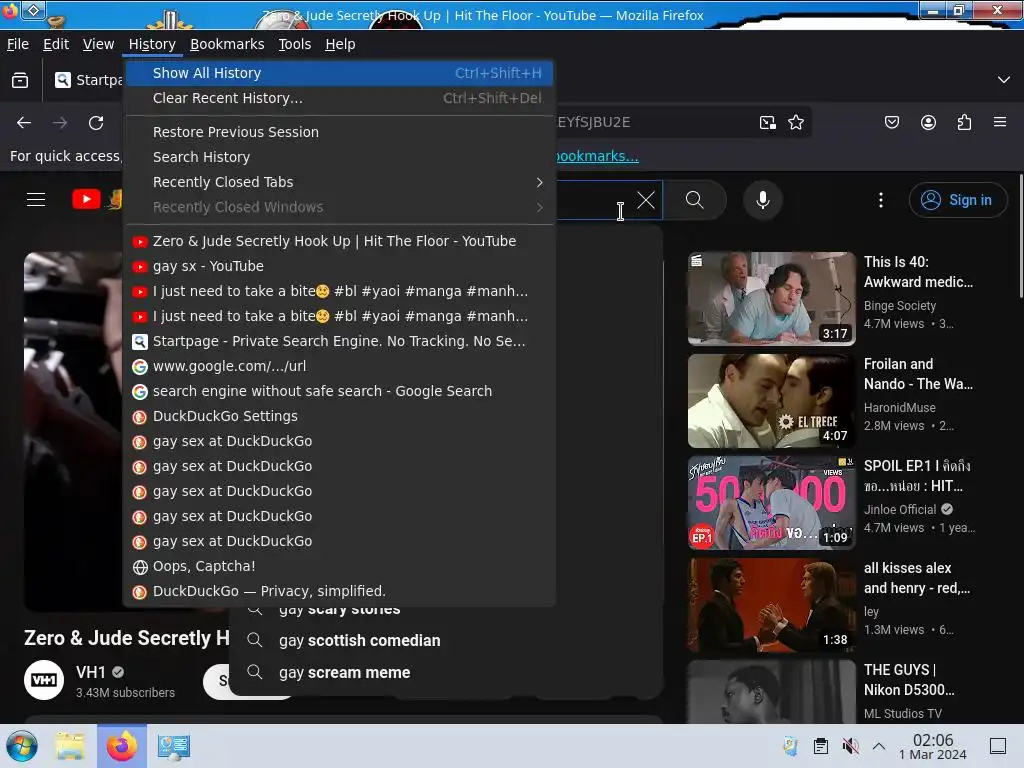Click the VH1 channel name
Viewport: 1024px width, 768px height.
pos(91,672)
